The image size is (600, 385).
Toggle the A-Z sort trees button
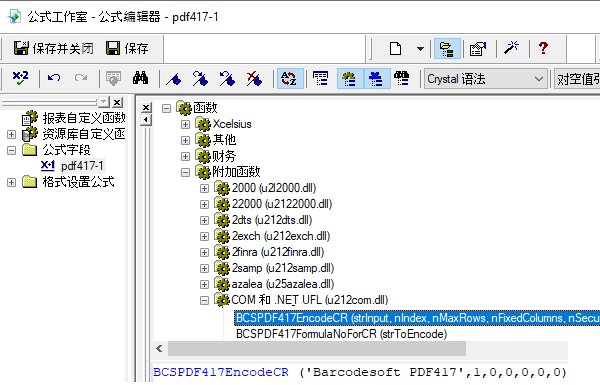pyautogui.click(x=290, y=78)
